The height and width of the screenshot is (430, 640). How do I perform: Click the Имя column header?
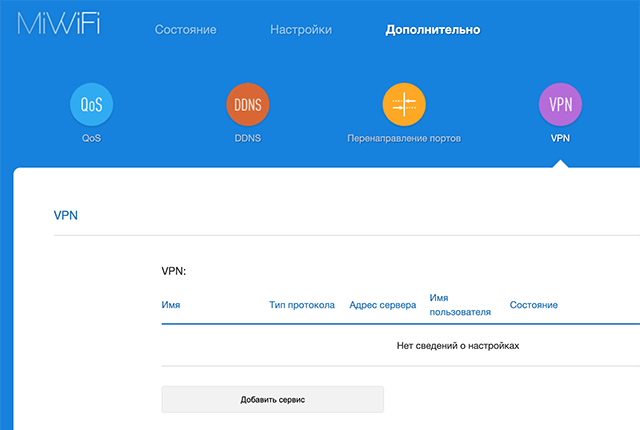(171, 305)
